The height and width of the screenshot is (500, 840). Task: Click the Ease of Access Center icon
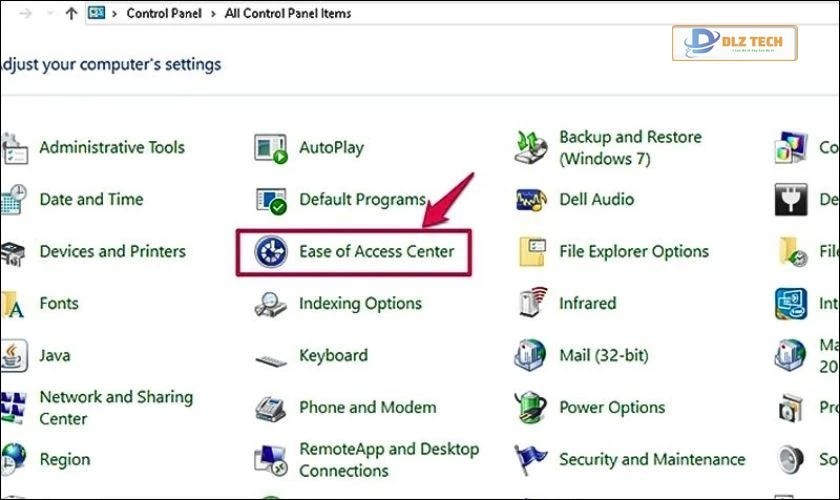tap(272, 252)
